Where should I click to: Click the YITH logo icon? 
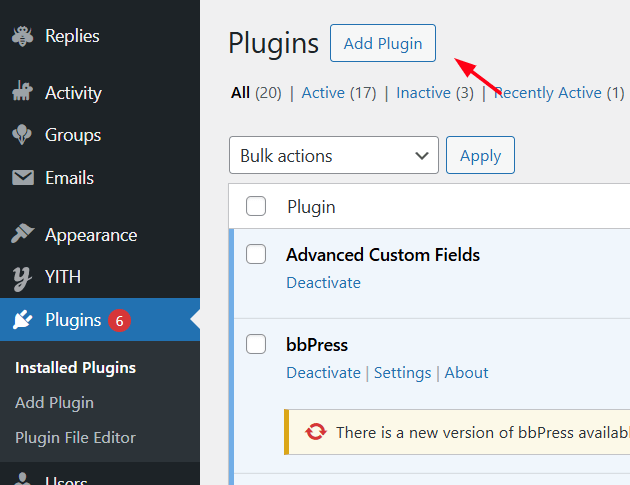22,278
